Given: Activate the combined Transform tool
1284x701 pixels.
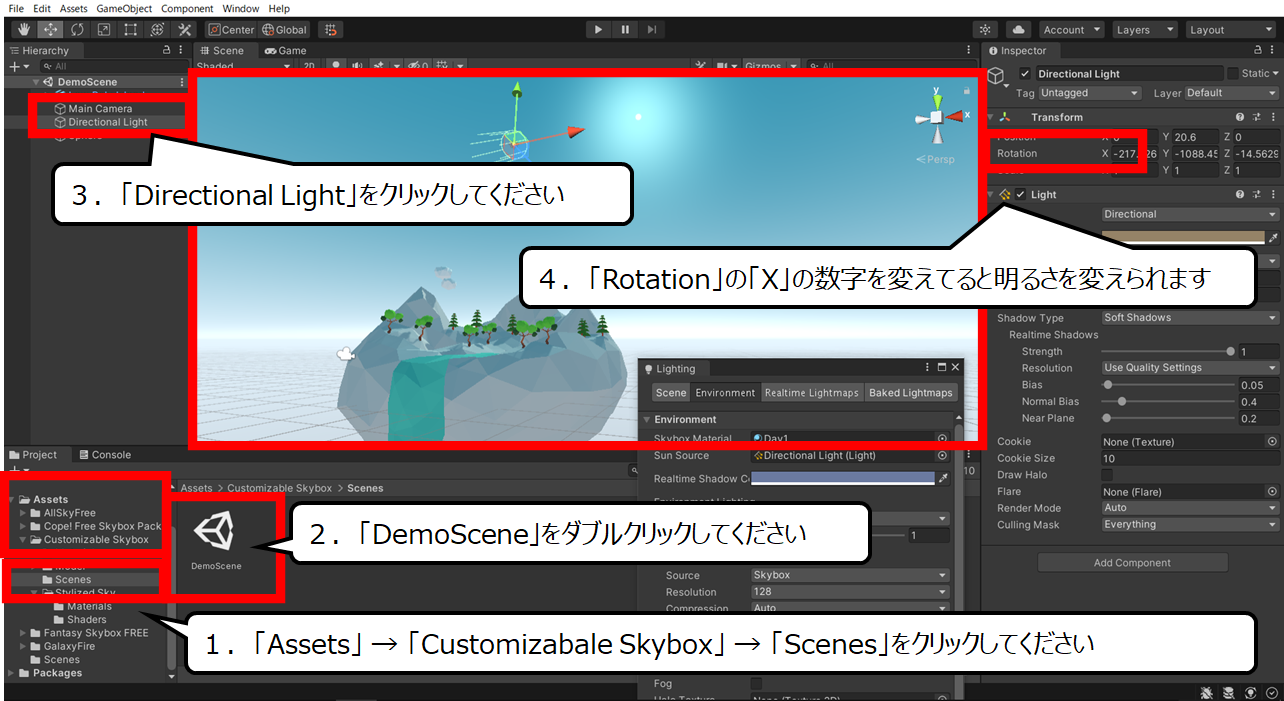Looking at the screenshot, I should click(157, 29).
